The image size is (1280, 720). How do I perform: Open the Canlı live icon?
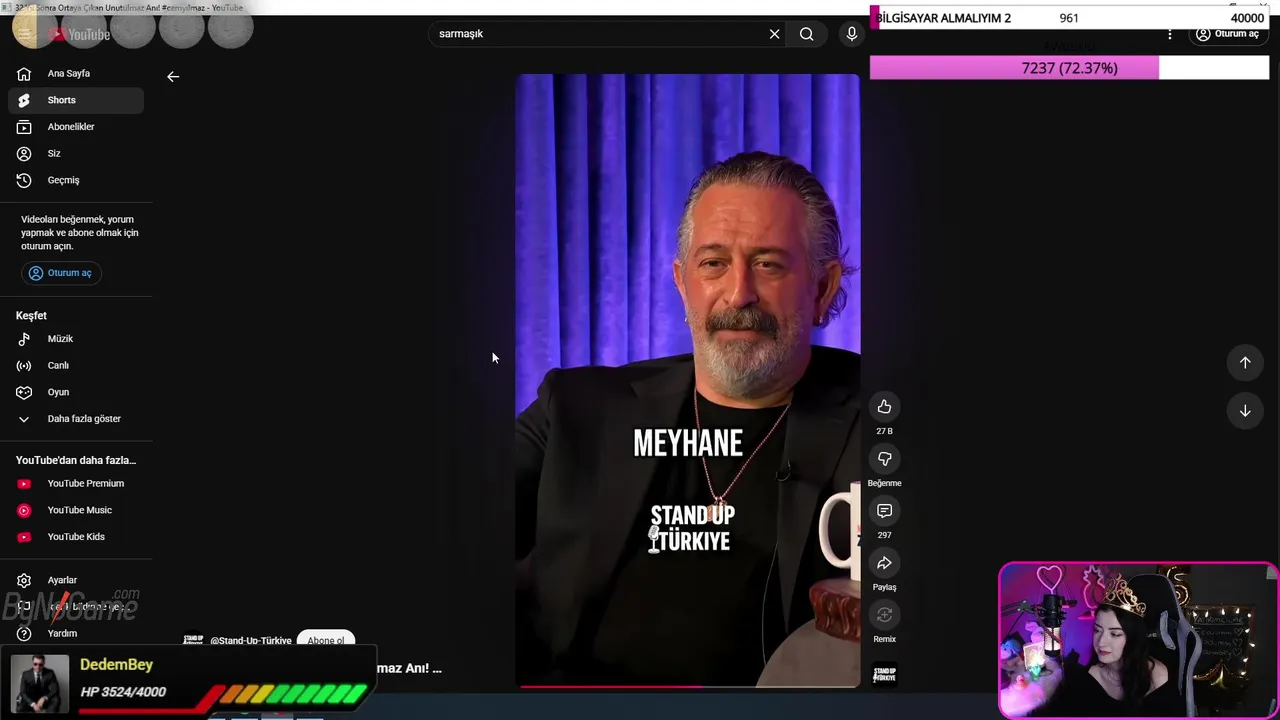tap(24, 365)
